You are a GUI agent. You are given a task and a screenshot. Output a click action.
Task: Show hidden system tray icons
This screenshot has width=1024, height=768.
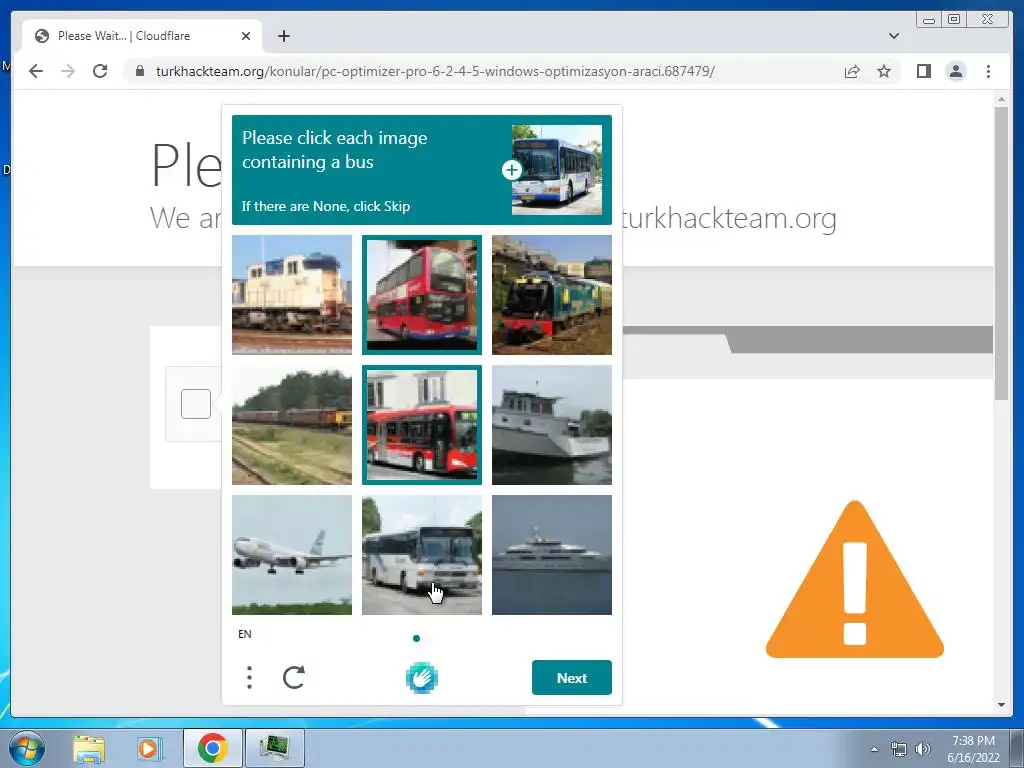[x=874, y=748]
